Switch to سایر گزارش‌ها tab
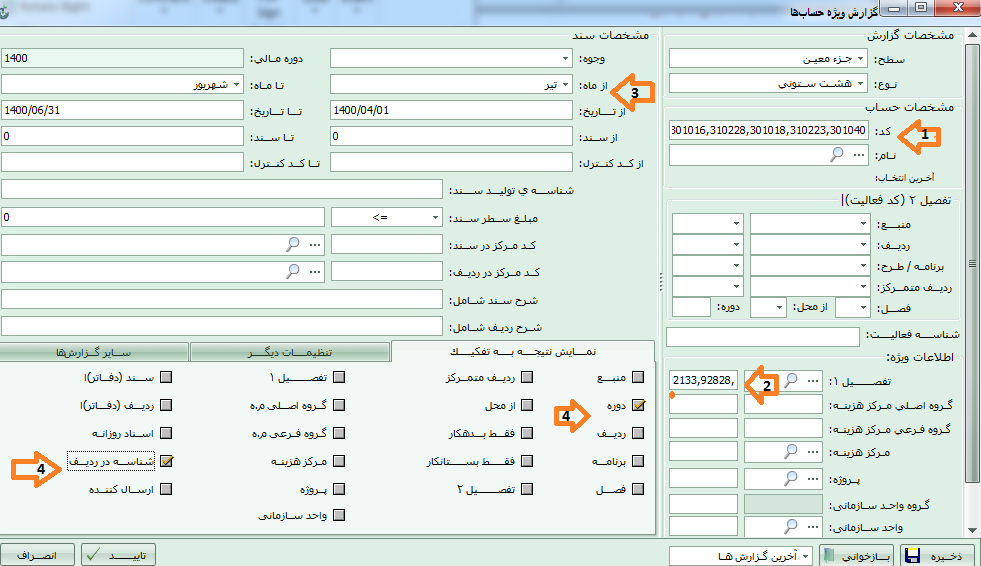 pos(94,352)
